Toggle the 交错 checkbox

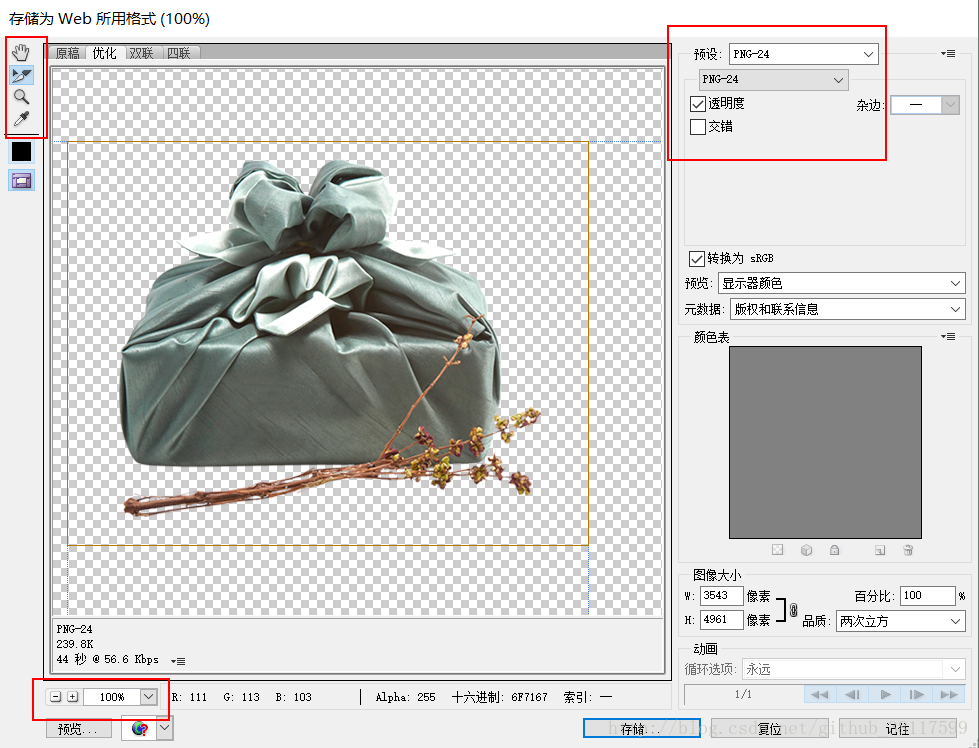[x=697, y=127]
